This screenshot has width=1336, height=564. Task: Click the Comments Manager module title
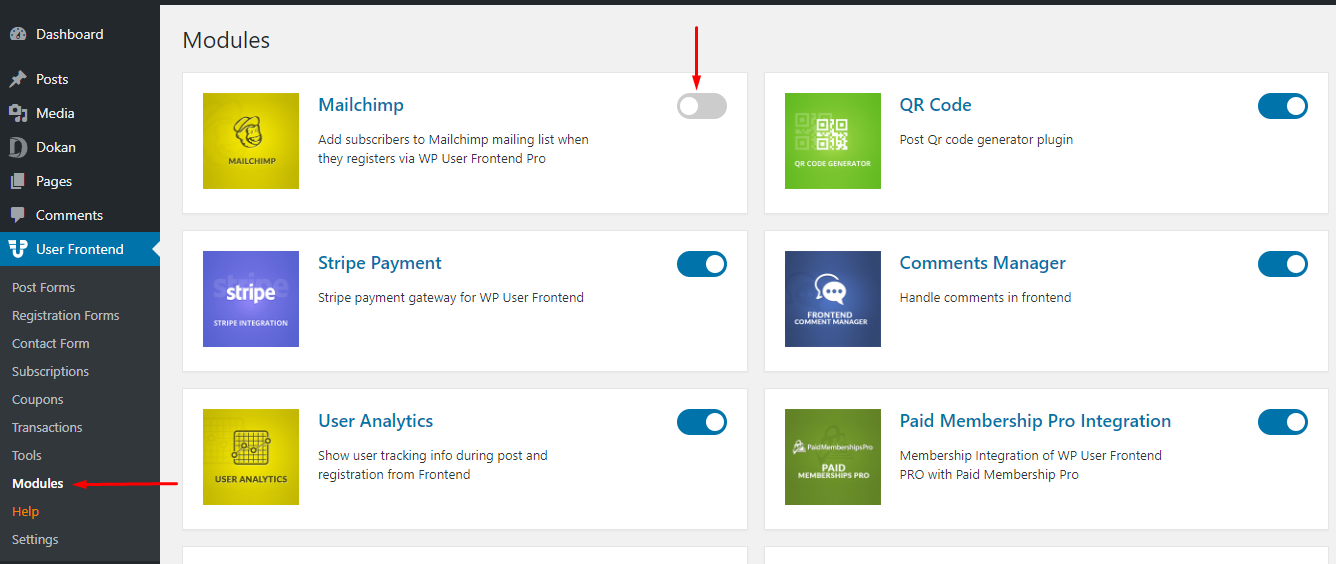coord(983,263)
